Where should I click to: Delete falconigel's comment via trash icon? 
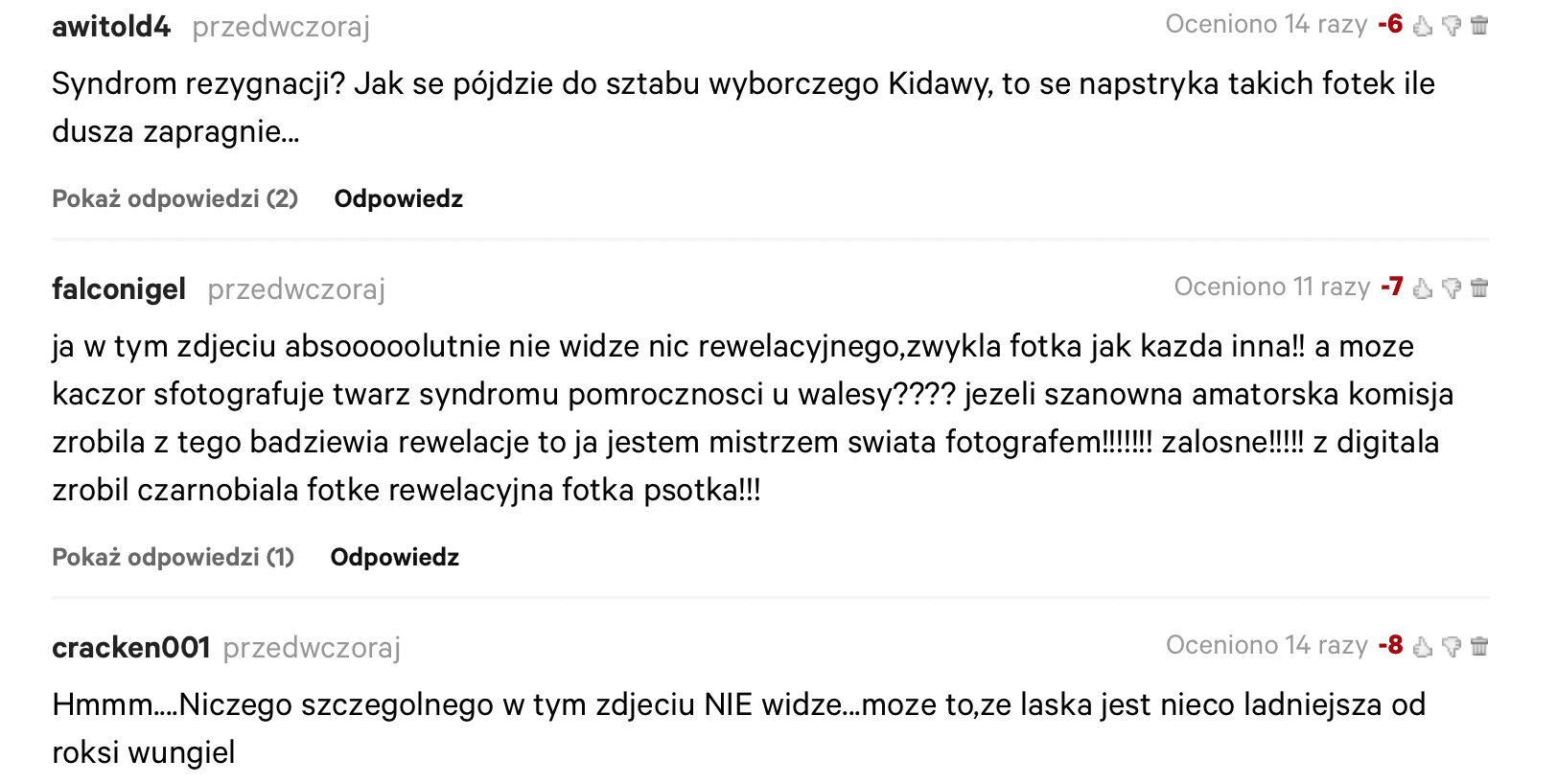(1479, 288)
